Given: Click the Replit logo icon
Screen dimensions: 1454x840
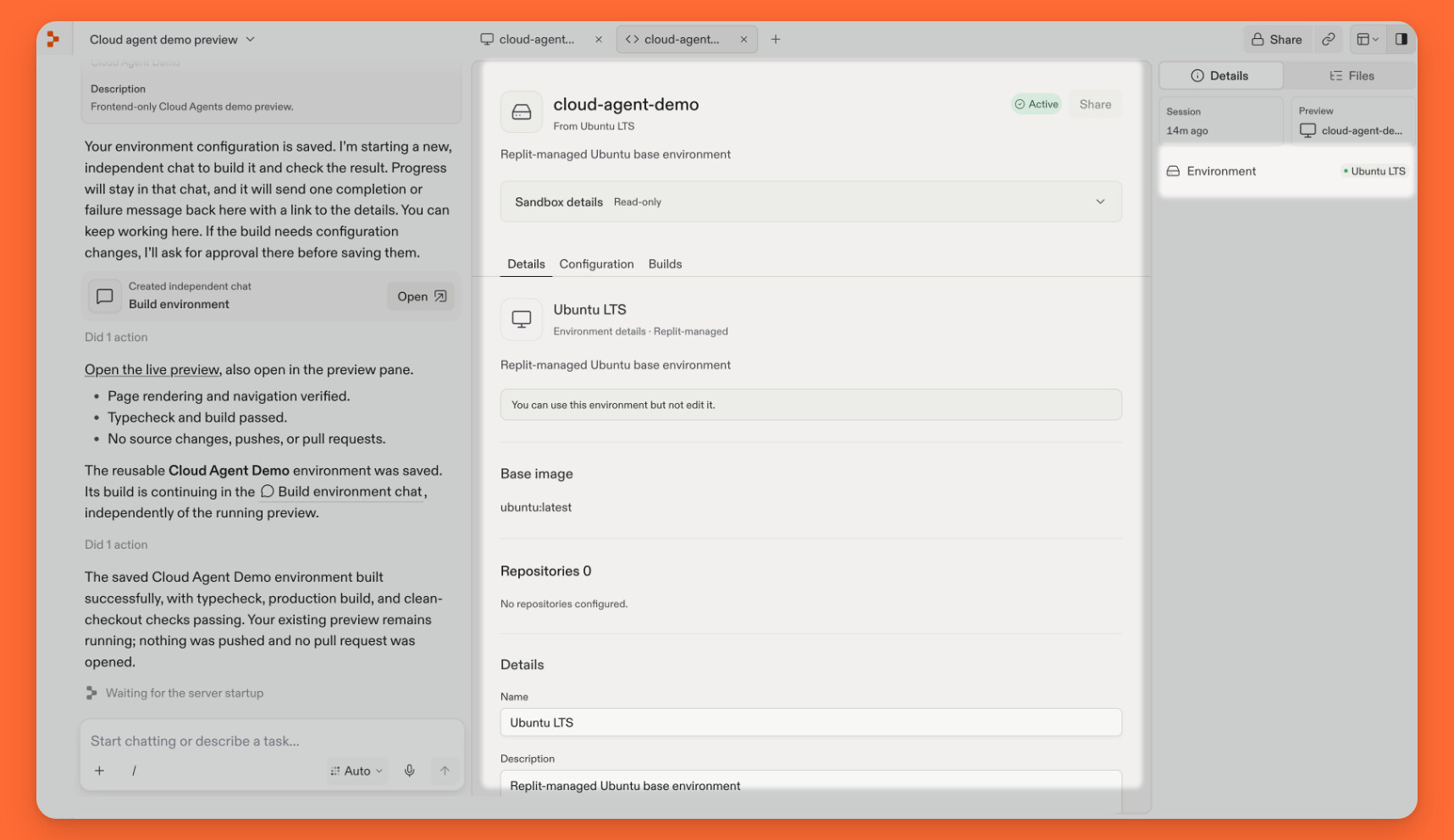Looking at the screenshot, I should 53,39.
